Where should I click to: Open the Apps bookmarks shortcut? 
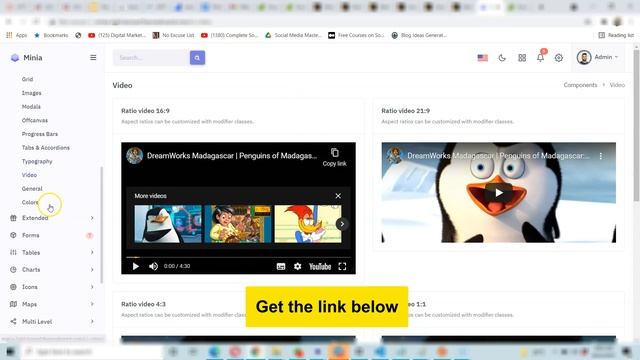(x=17, y=35)
